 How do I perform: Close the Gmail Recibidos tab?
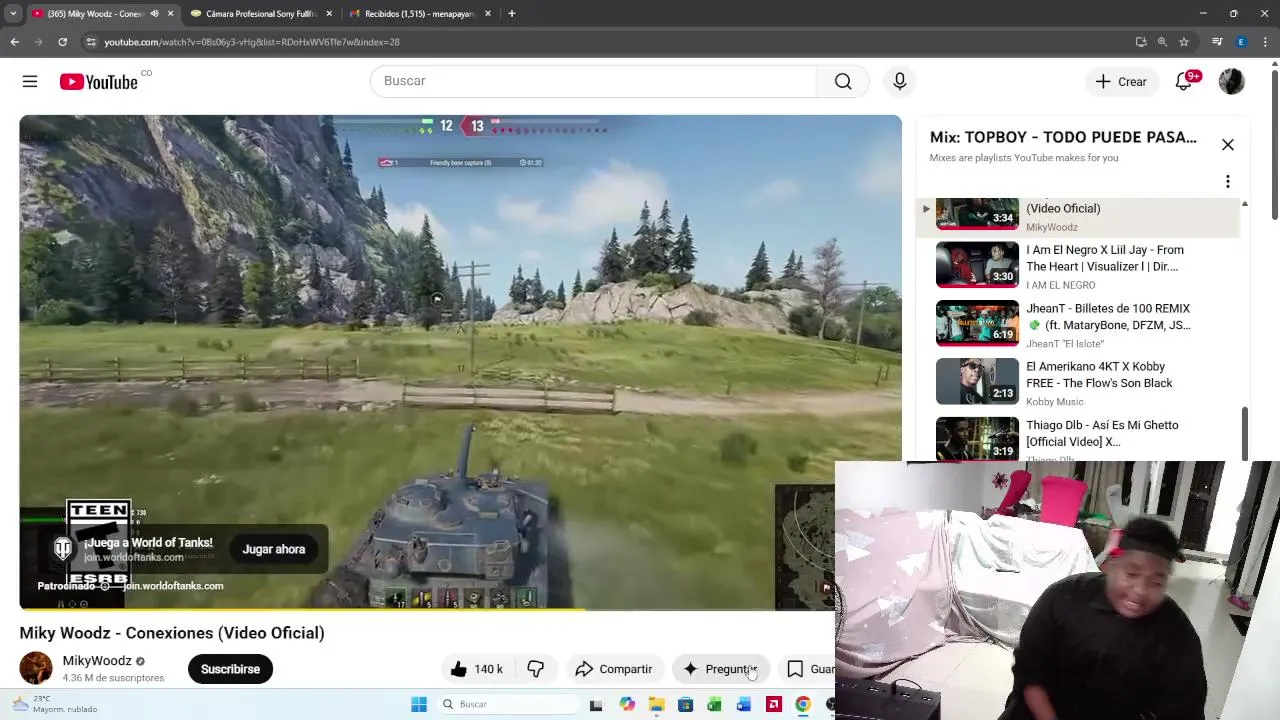[x=488, y=14]
